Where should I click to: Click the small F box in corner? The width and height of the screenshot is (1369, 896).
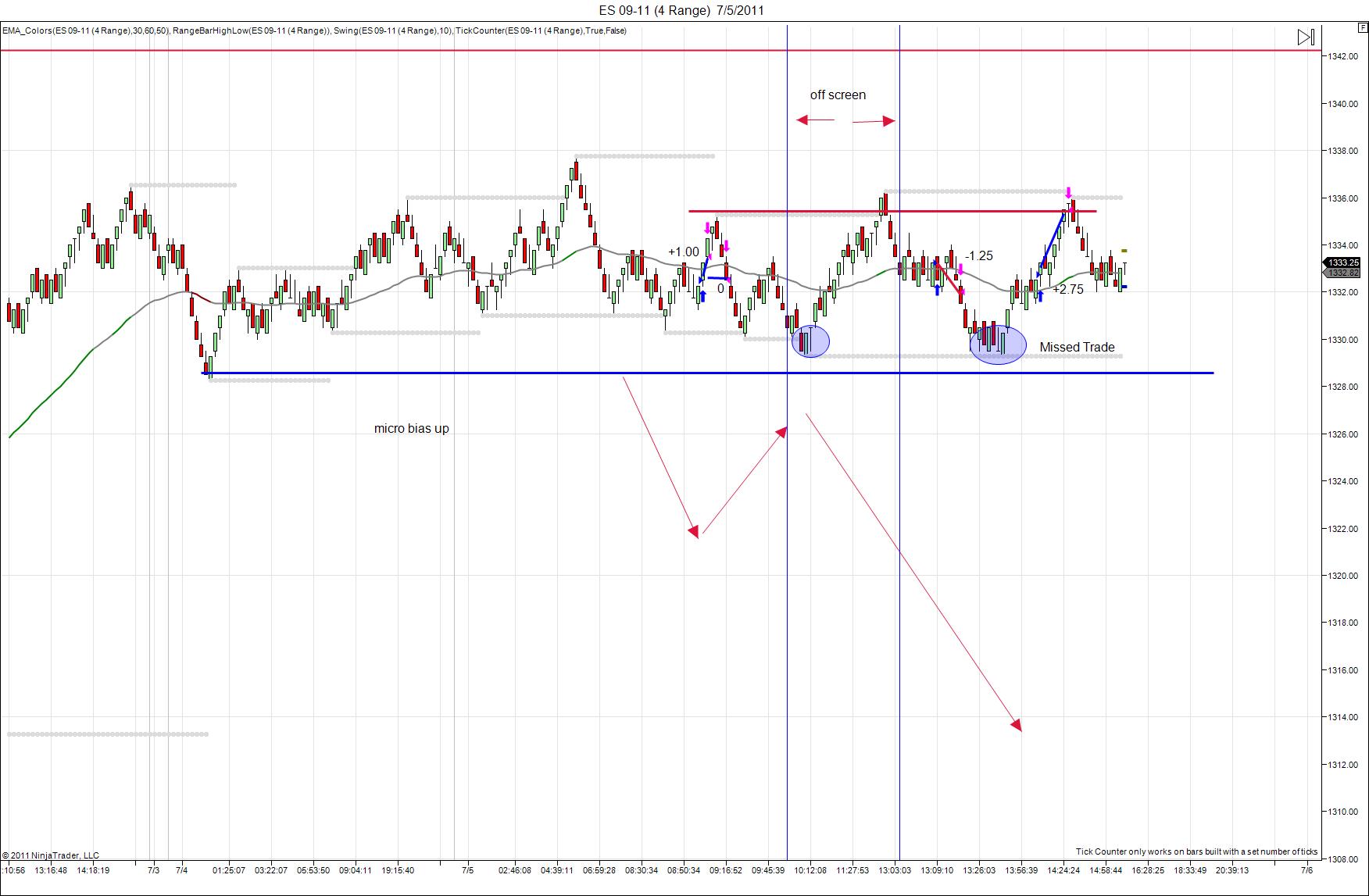pos(1362,28)
